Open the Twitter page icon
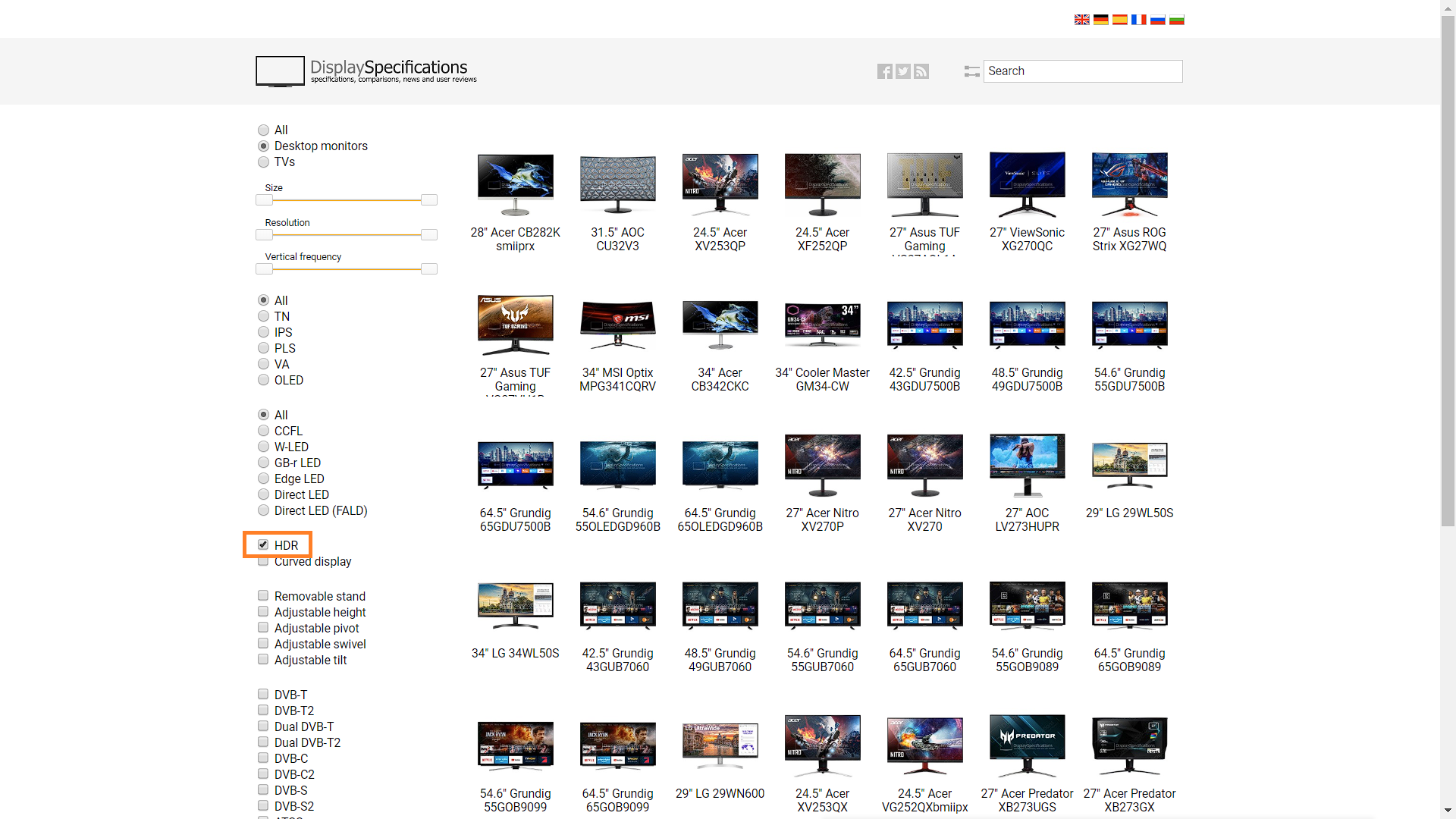The height and width of the screenshot is (819, 1456). (x=902, y=71)
